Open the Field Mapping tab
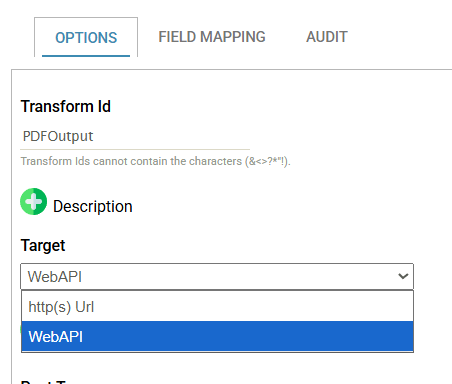The width and height of the screenshot is (452, 384). click(x=212, y=37)
